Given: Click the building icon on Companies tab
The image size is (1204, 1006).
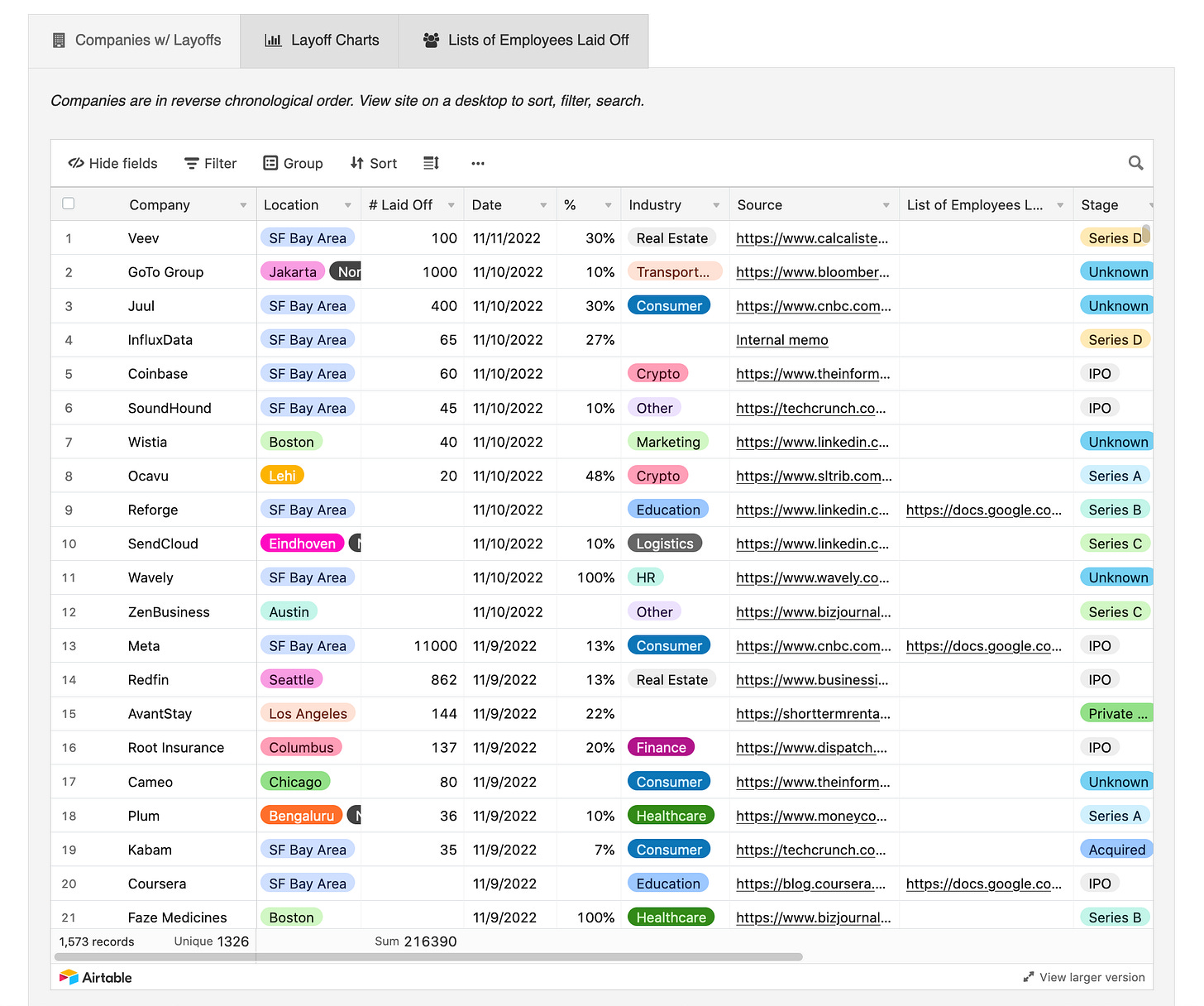Looking at the screenshot, I should [x=59, y=40].
